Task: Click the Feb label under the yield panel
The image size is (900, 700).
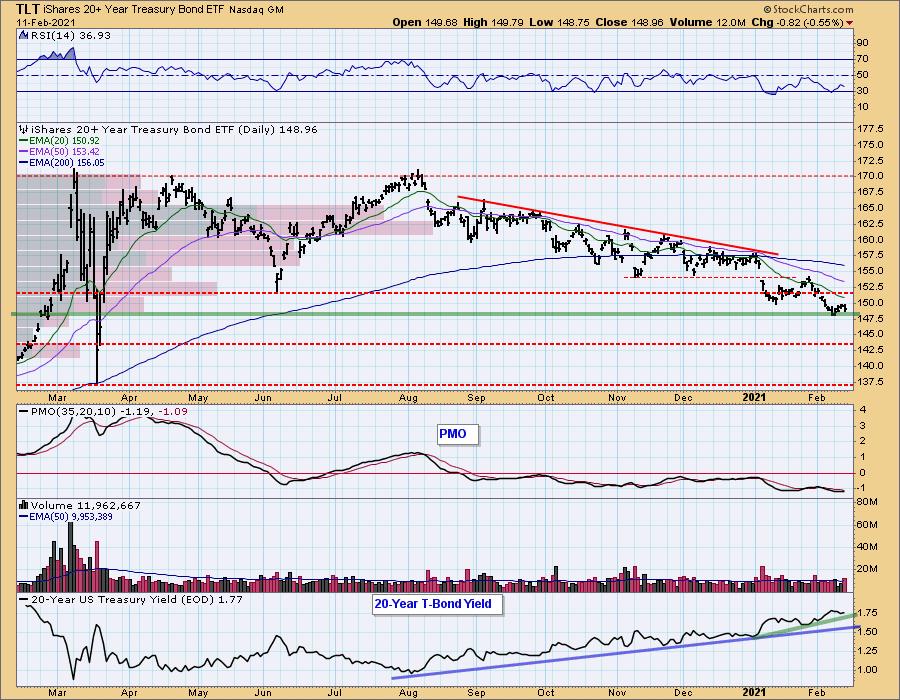Action: pyautogui.click(x=816, y=693)
